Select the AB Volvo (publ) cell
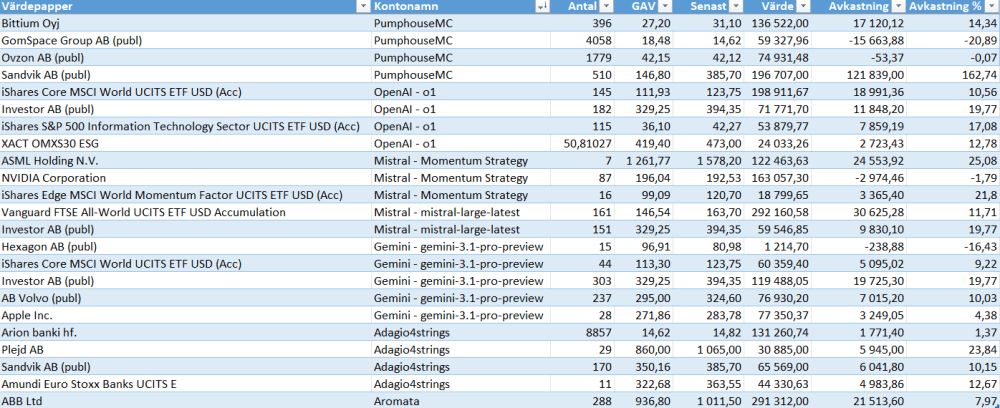The height and width of the screenshot is (408, 1000). coord(186,298)
